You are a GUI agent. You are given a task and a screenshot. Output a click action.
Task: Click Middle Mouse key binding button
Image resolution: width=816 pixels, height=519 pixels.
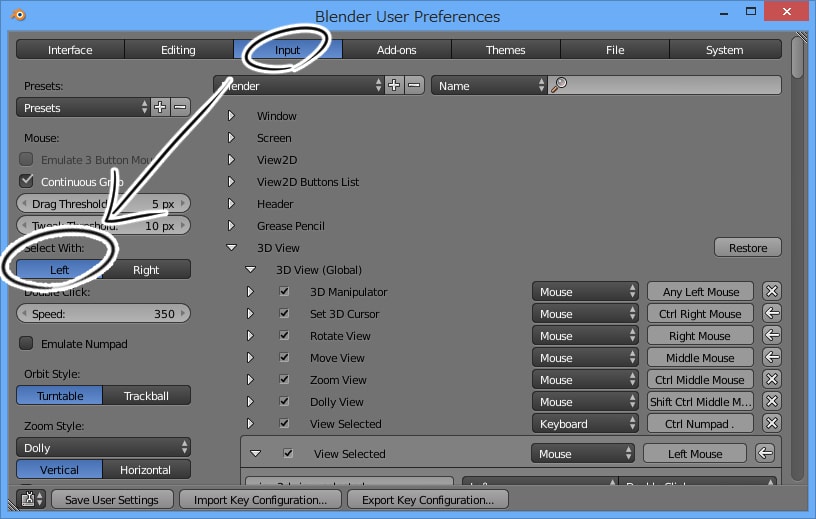click(700, 357)
